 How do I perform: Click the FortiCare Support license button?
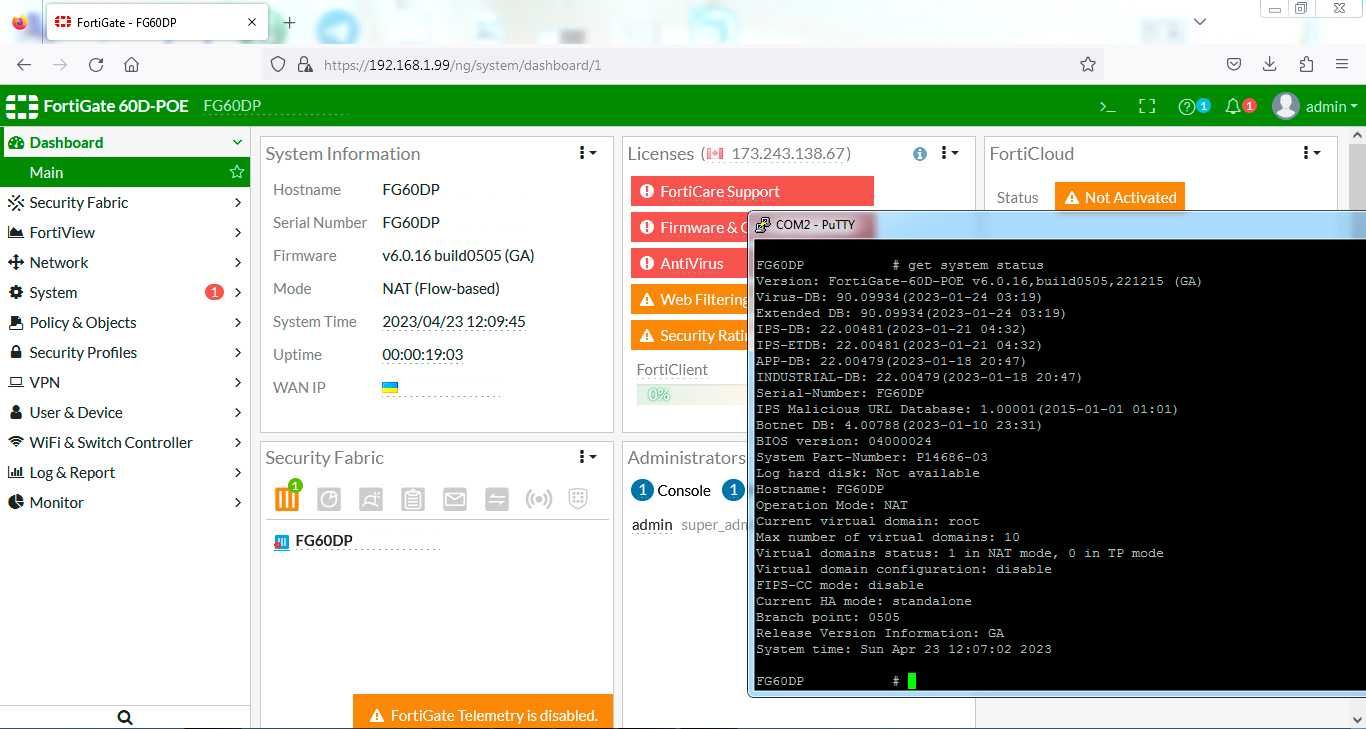click(752, 191)
